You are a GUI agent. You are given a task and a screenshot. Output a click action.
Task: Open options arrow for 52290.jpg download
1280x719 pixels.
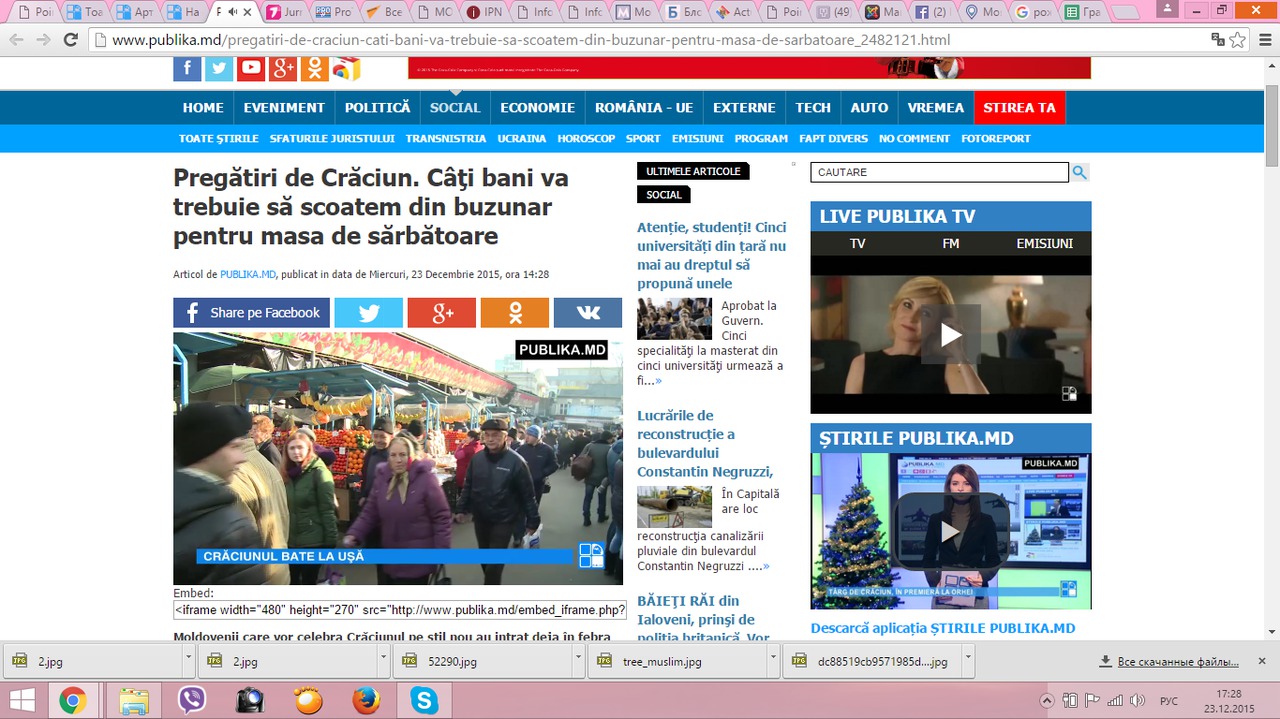(x=578, y=661)
